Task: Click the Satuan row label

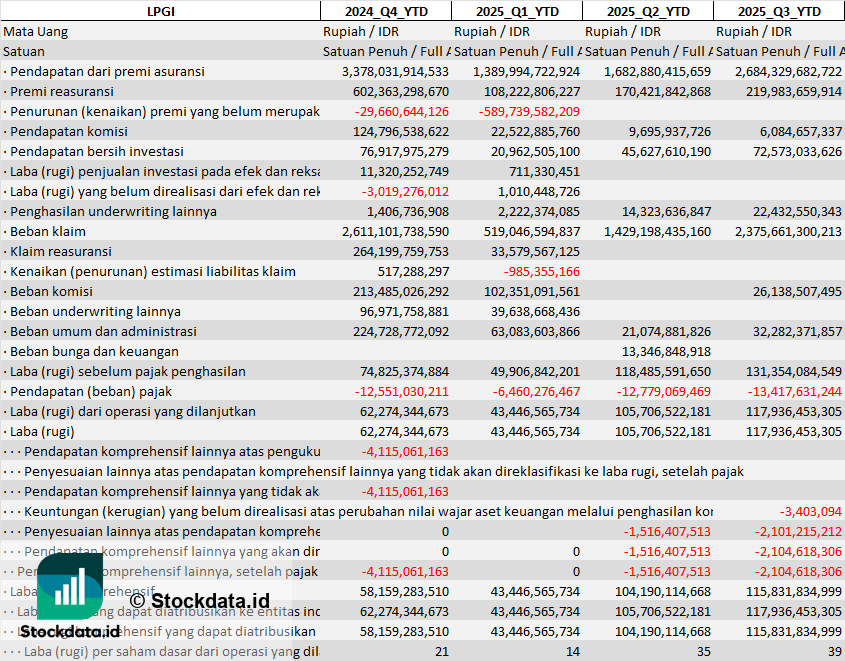Action: [x=24, y=51]
